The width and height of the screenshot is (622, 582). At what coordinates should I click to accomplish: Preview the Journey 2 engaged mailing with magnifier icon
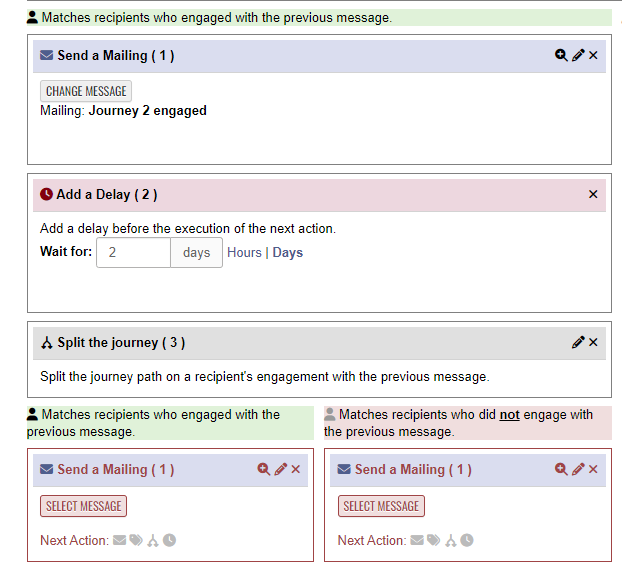[x=561, y=55]
